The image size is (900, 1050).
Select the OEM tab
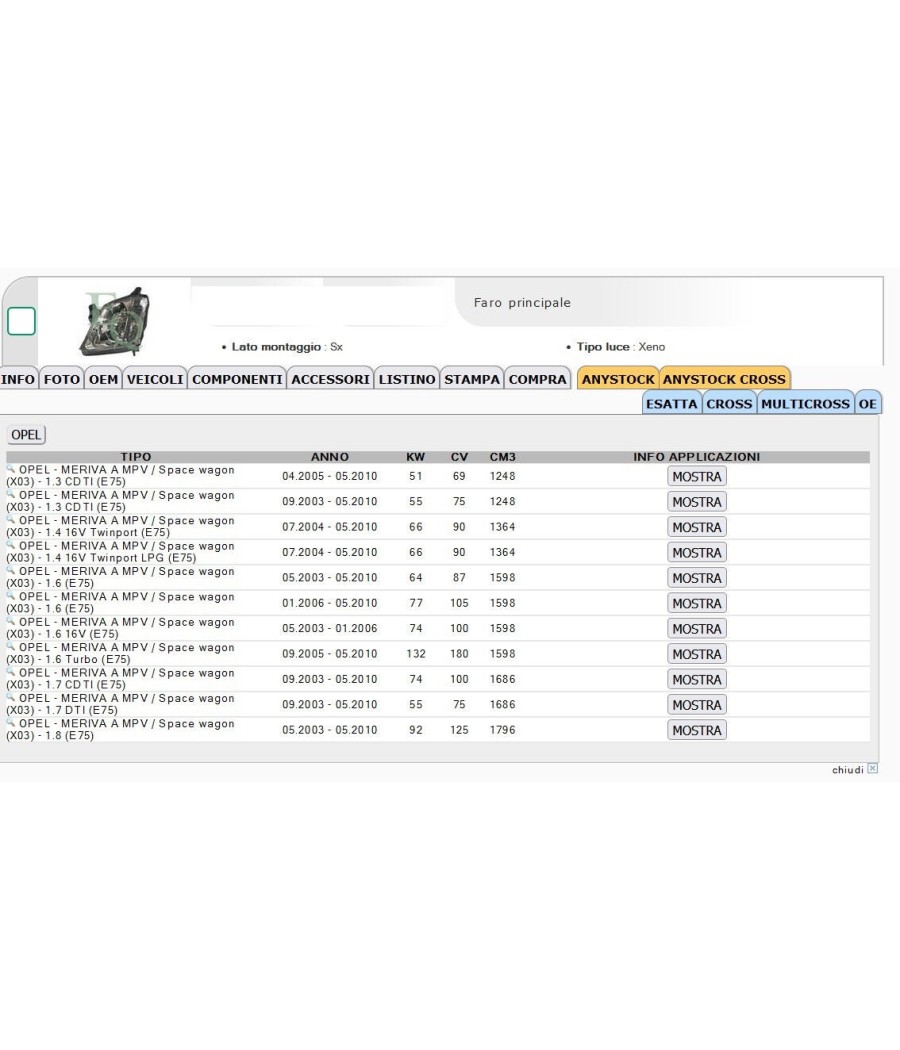click(103, 379)
